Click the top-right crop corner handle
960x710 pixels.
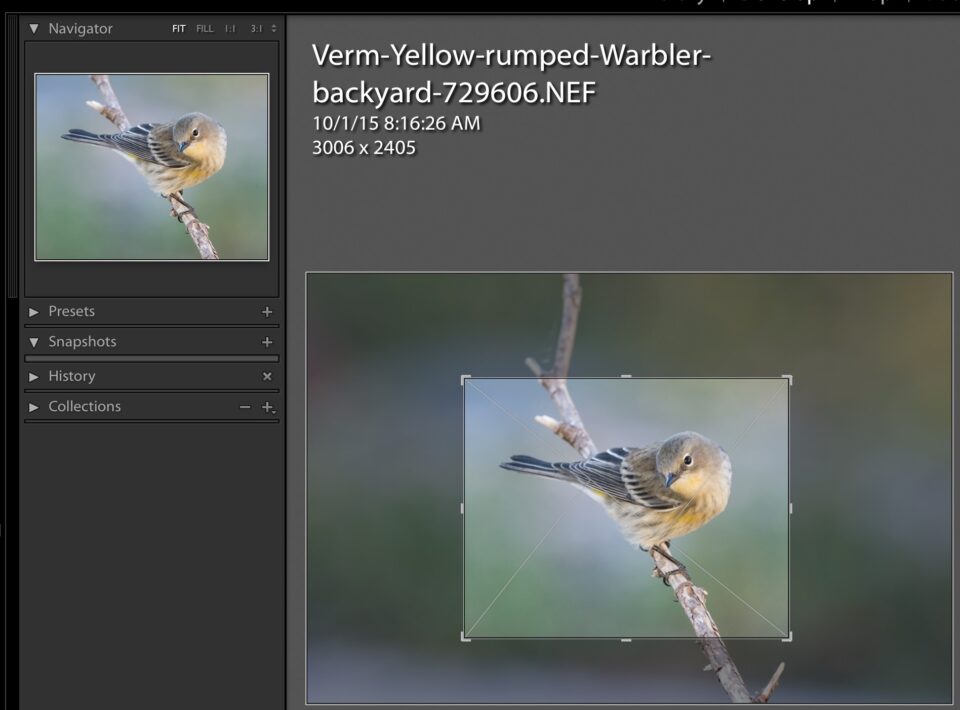(x=787, y=379)
